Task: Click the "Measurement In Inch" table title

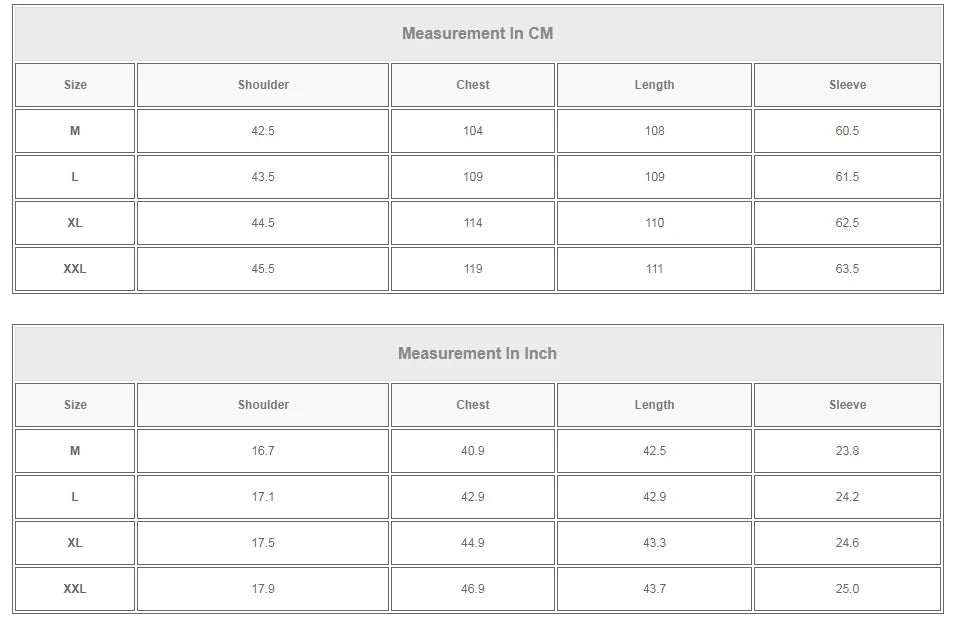Action: (x=477, y=354)
